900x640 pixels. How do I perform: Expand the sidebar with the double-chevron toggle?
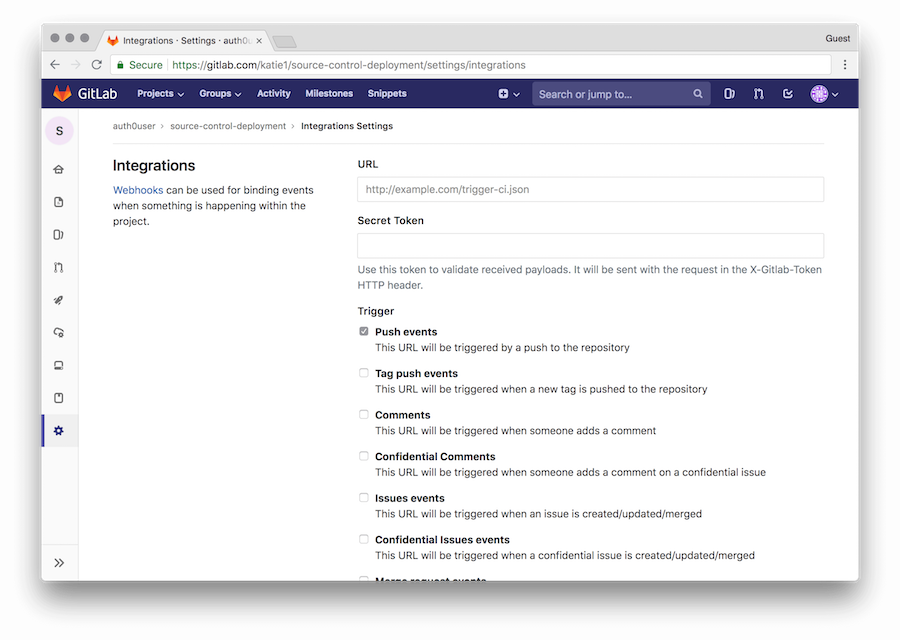tap(59, 563)
